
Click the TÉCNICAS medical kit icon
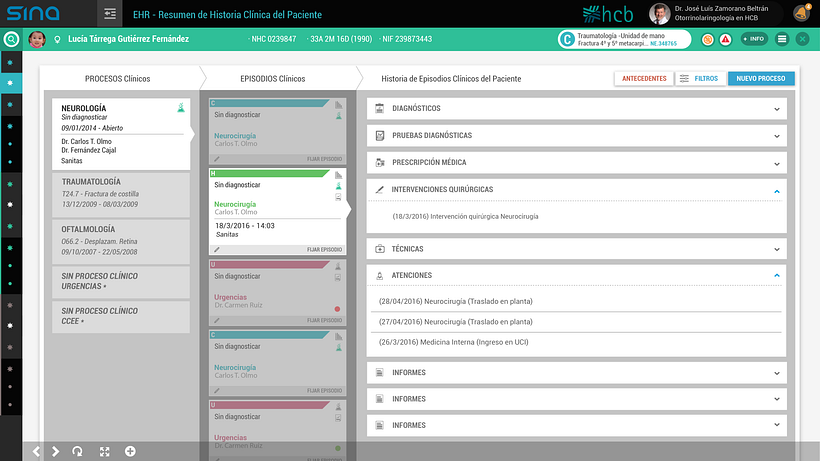coord(380,249)
